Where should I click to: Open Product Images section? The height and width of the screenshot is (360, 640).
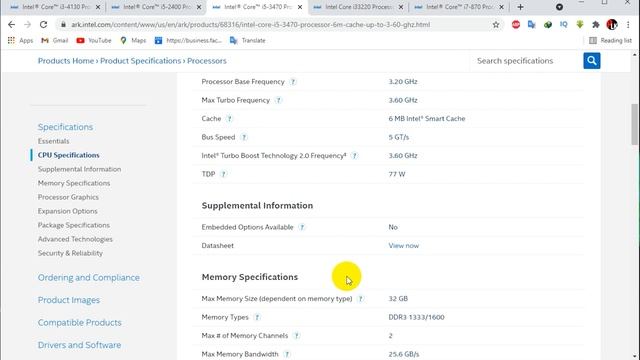point(69,300)
